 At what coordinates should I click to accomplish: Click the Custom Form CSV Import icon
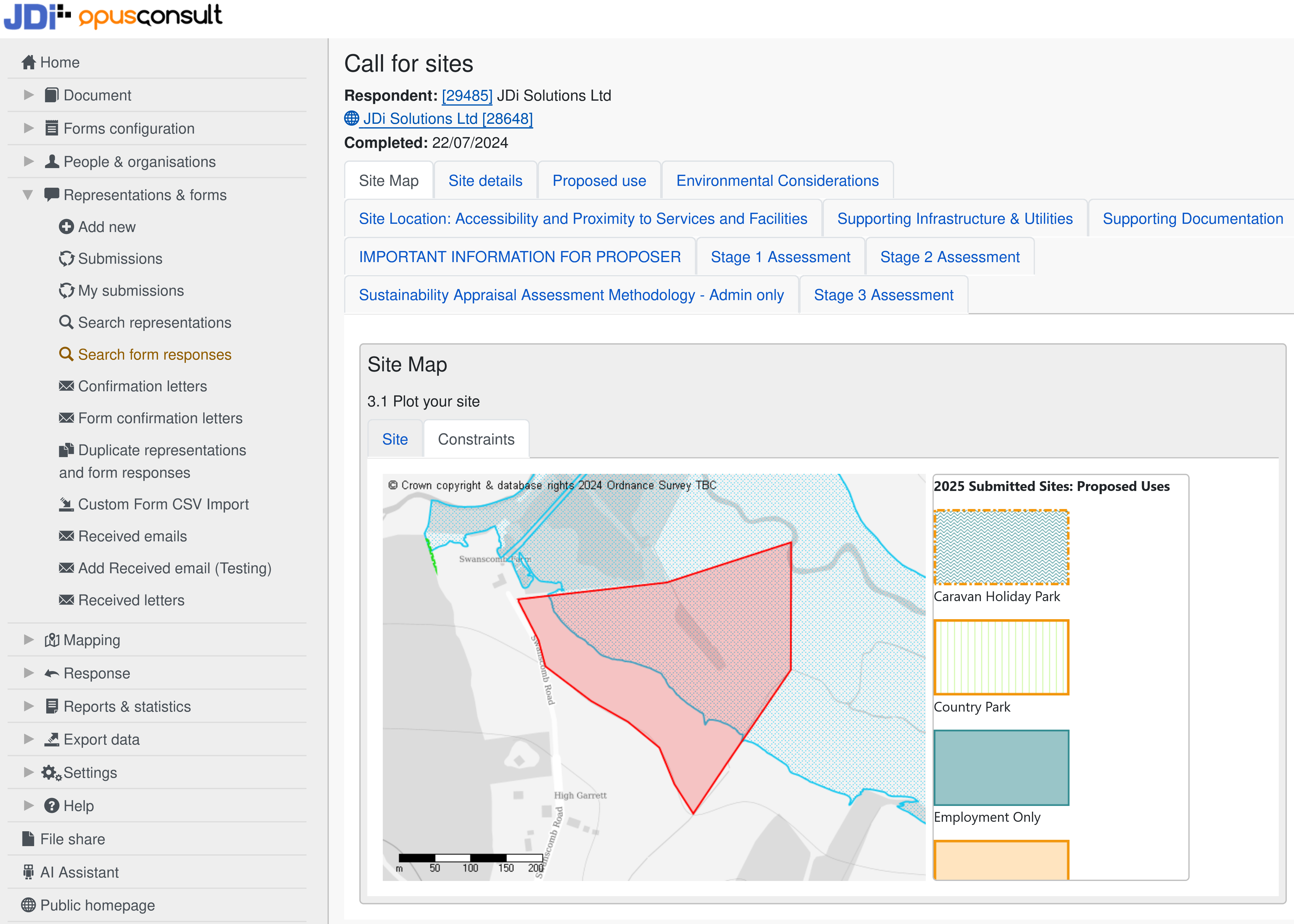[x=66, y=505]
